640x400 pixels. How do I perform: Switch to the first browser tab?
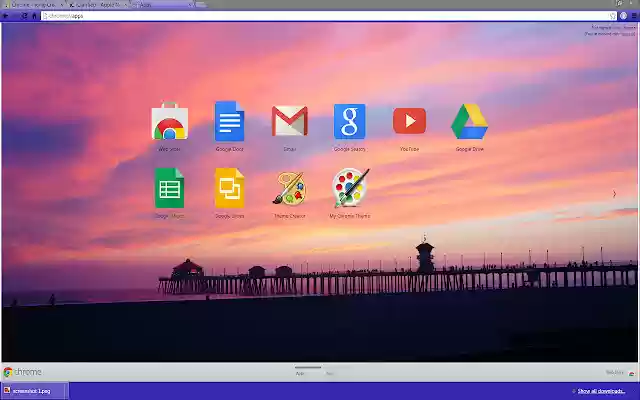pyautogui.click(x=33, y=5)
